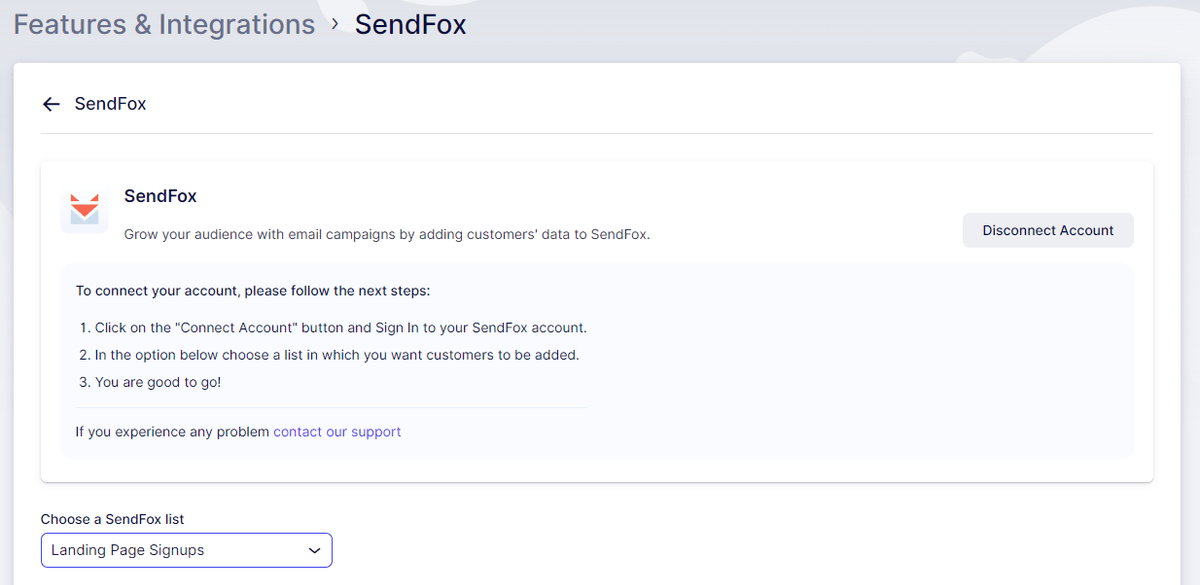The width and height of the screenshot is (1200, 585).
Task: Click the SendFox integration card title
Action: [x=160, y=196]
